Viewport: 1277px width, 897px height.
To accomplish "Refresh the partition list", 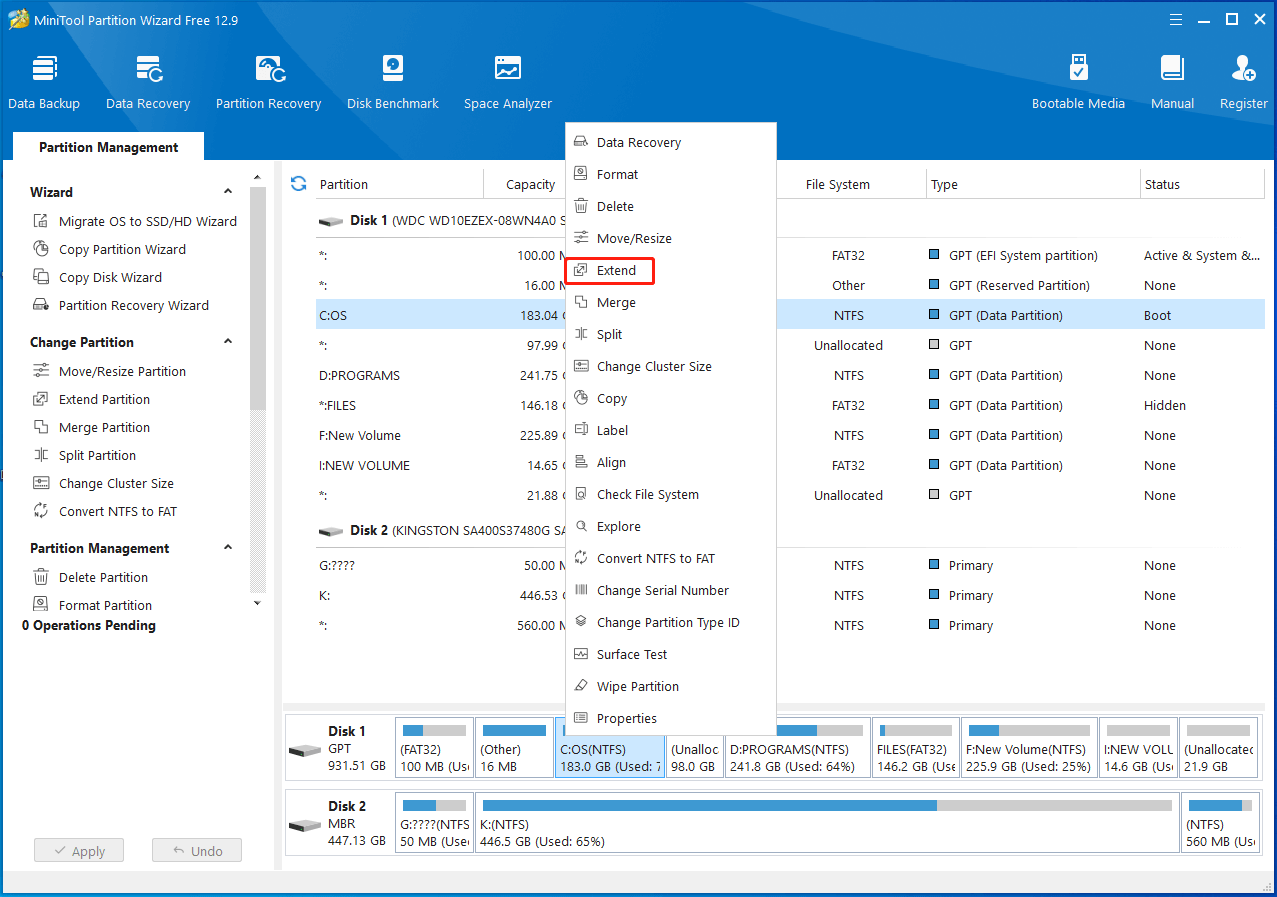I will (x=298, y=184).
